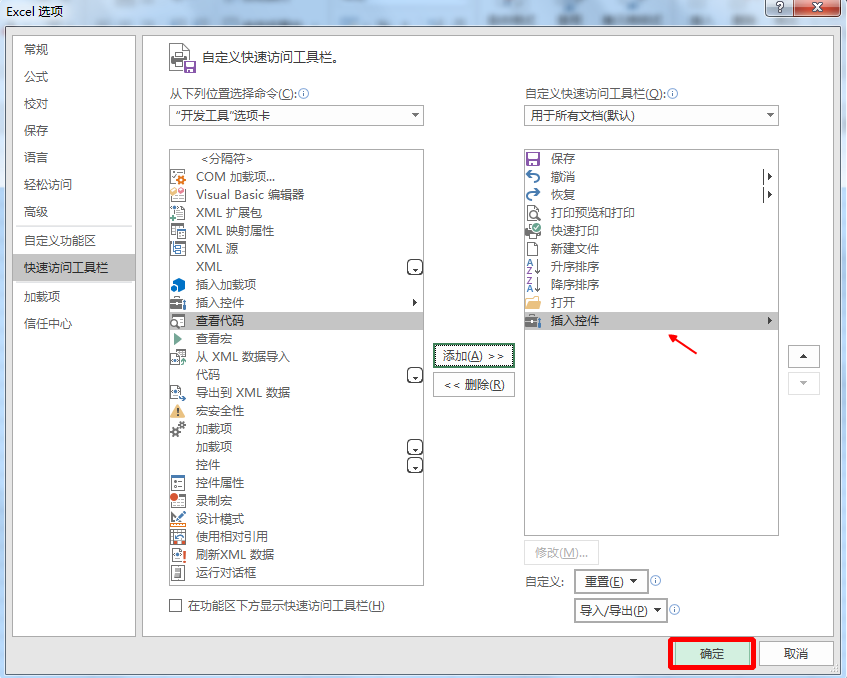Open the 用于所有文档(默认) dropdown
Screen dimensions: 847x678
pyautogui.click(x=651, y=116)
